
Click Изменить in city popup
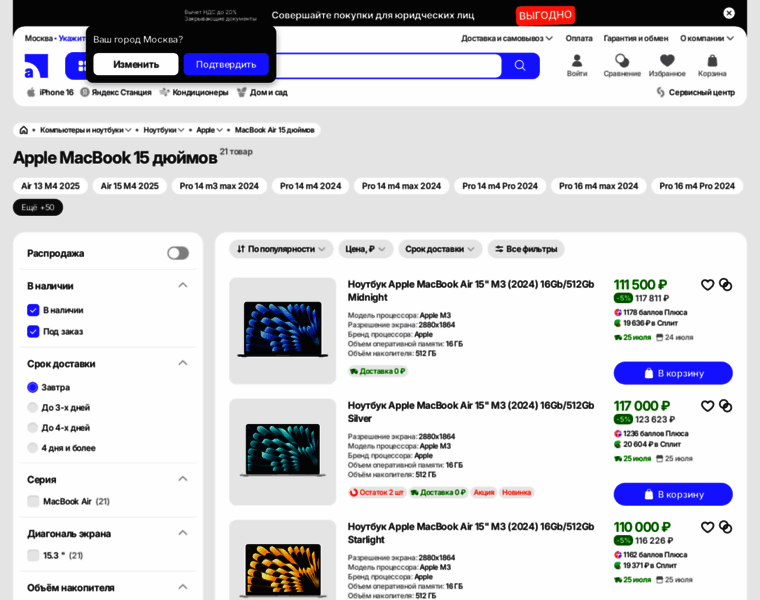[x=136, y=64]
